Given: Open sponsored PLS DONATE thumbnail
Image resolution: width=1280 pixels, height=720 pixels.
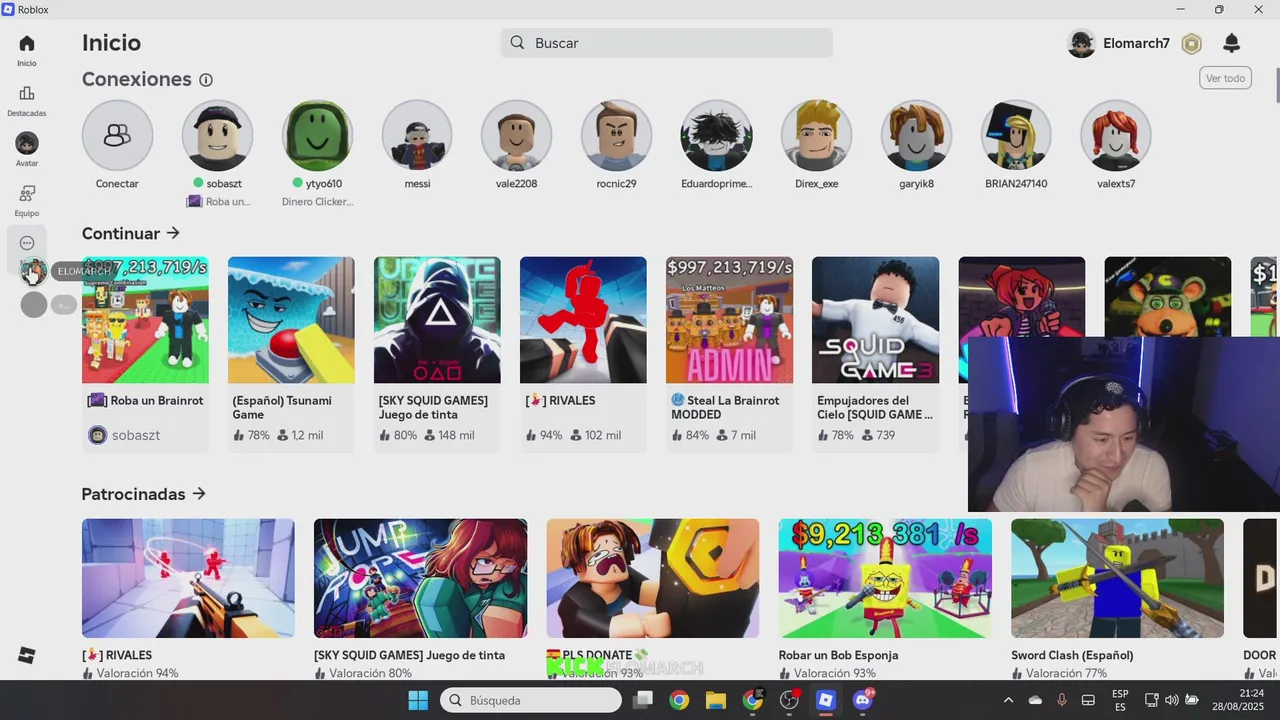Looking at the screenshot, I should (653, 578).
